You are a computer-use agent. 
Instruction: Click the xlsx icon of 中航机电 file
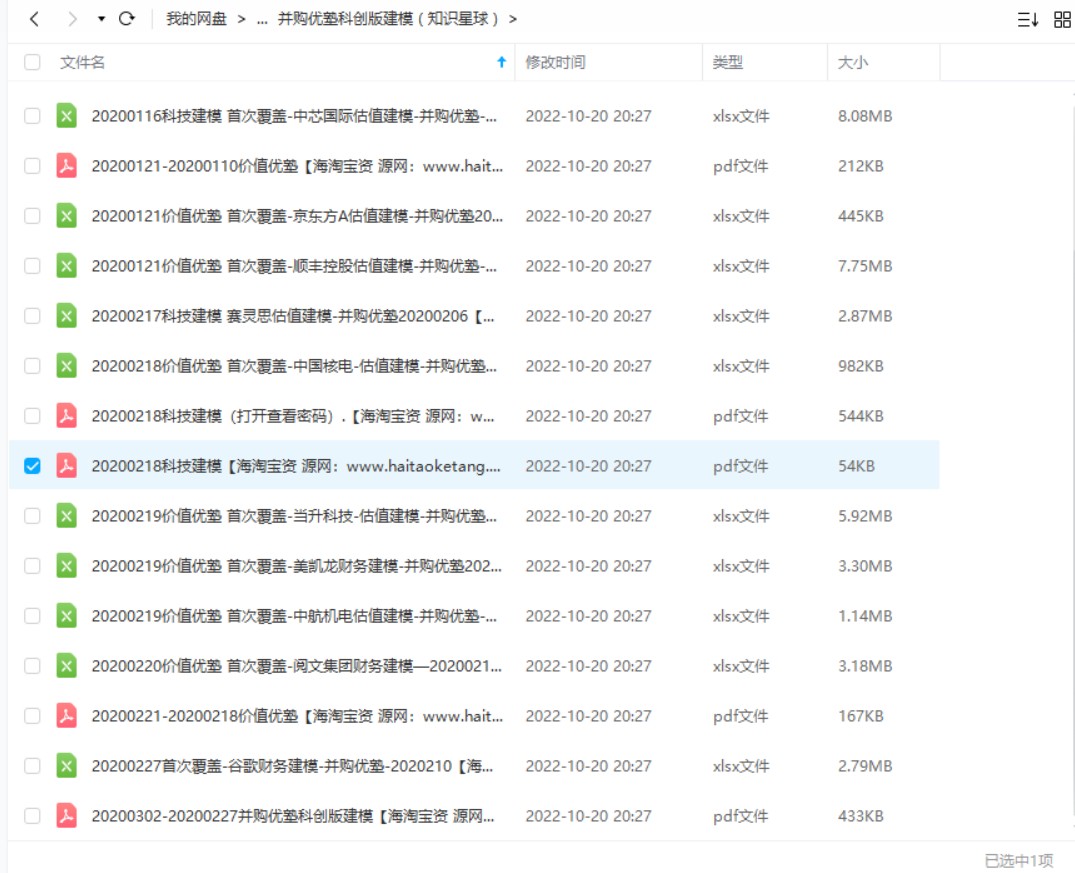pos(67,616)
